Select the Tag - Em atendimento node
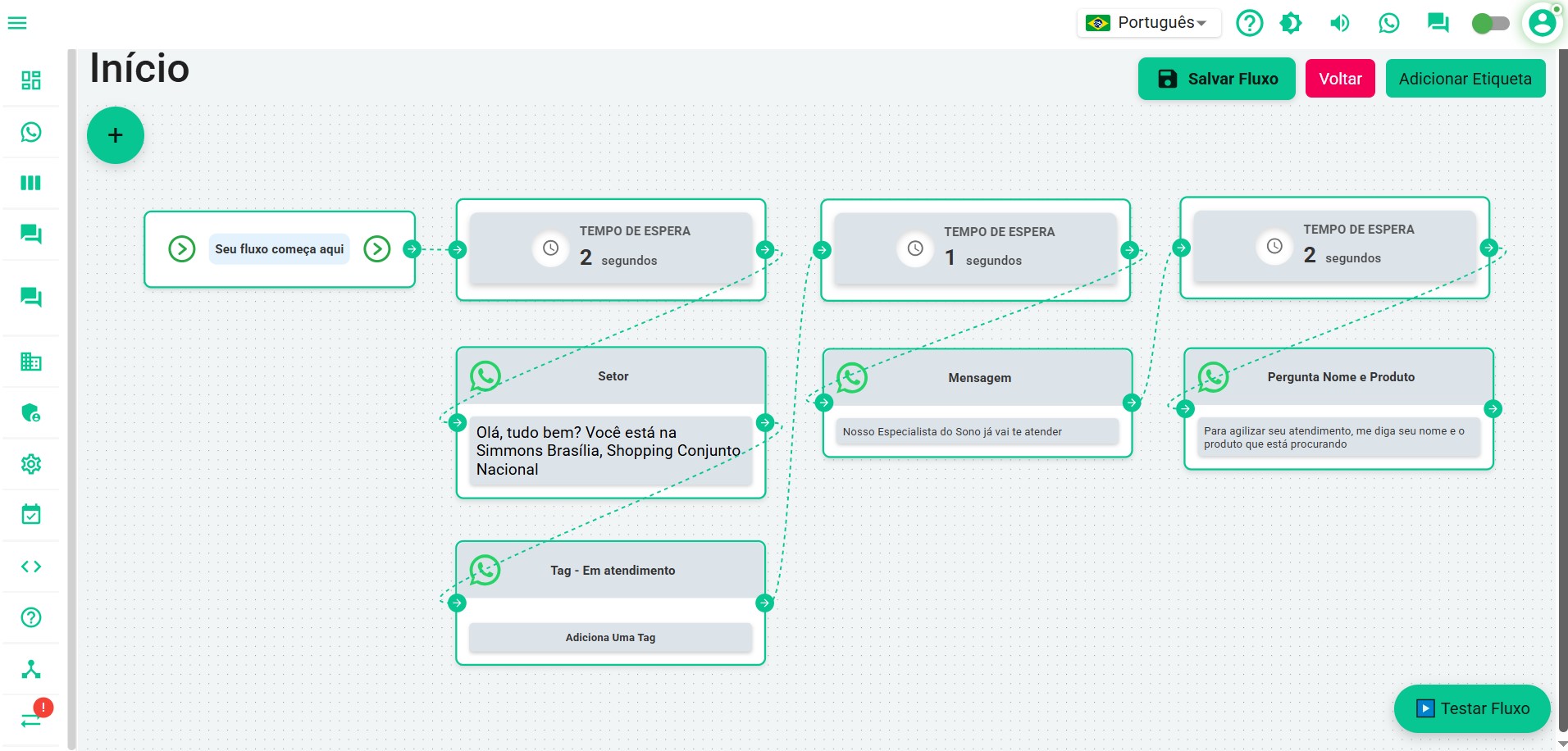1568x751 pixels. [x=612, y=571]
